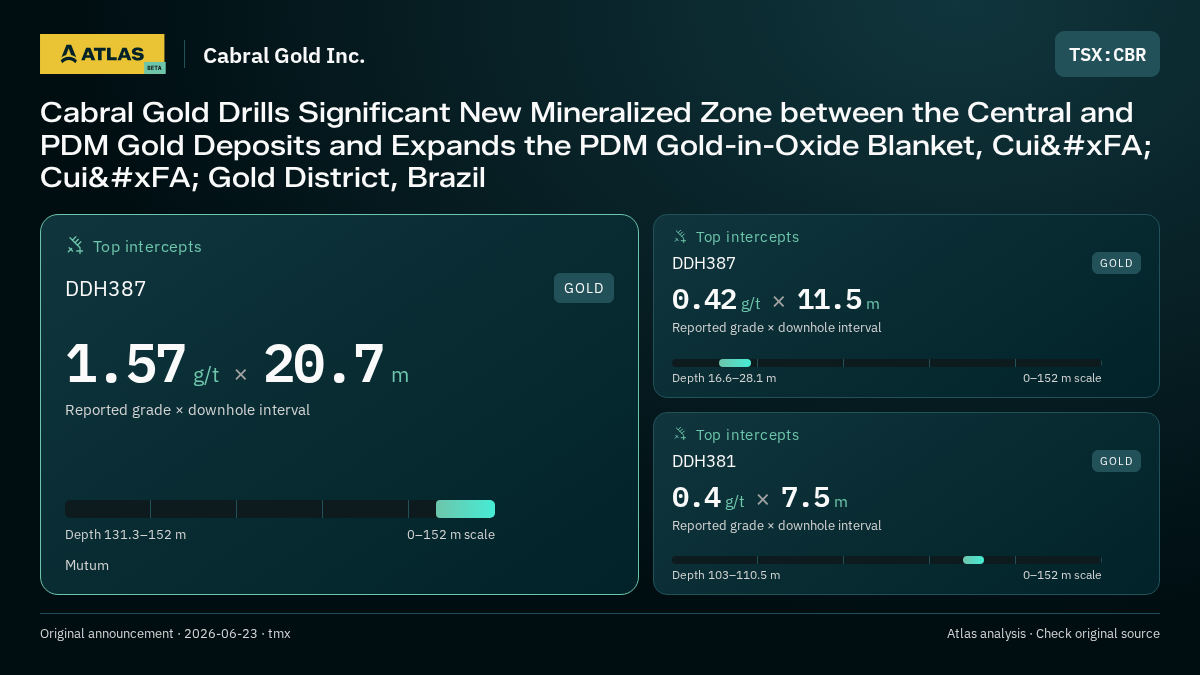Viewport: 1200px width, 675px height.
Task: Click the DDH381 hole name
Action: [704, 461]
